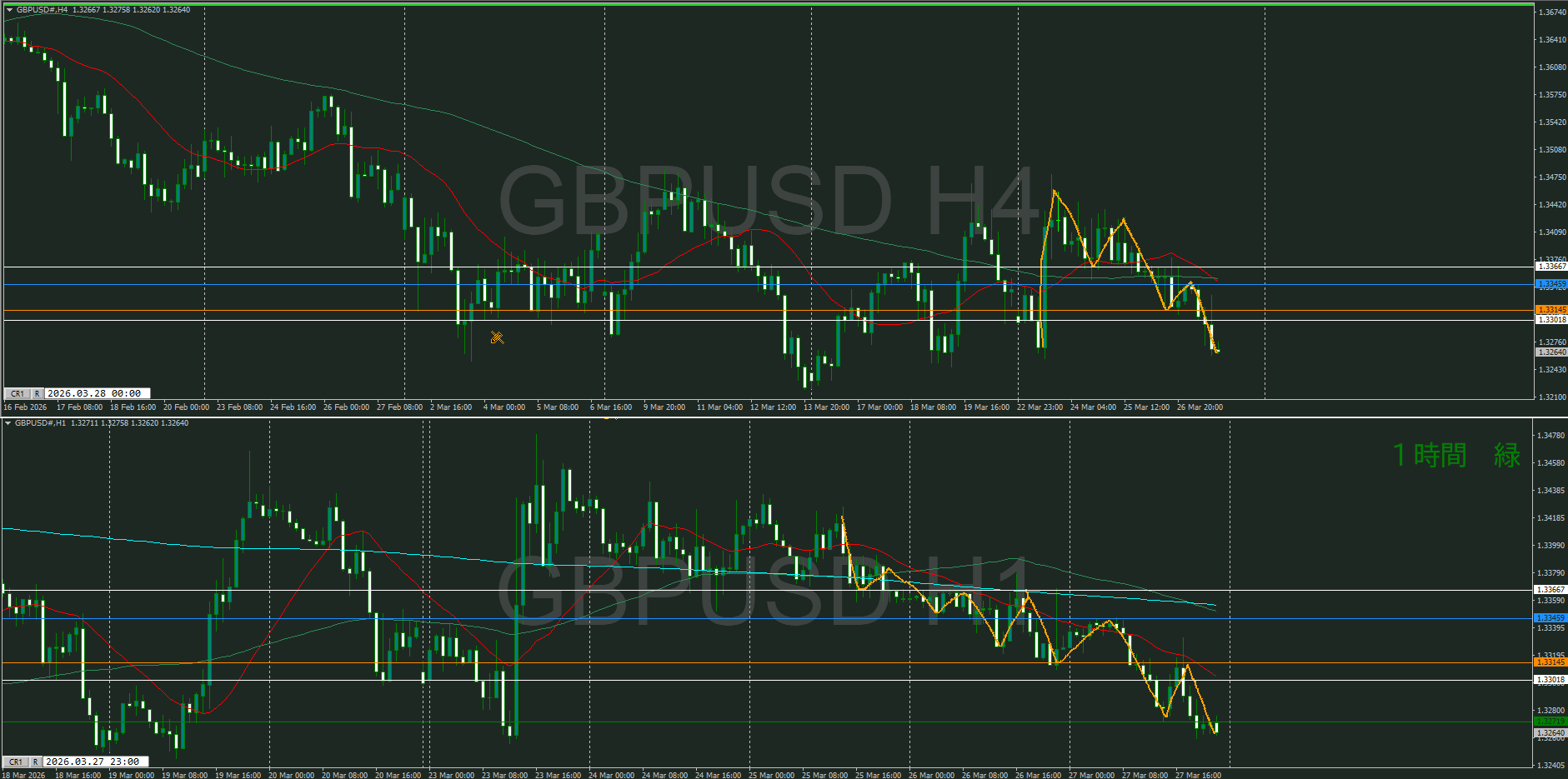Select the green 1.32719 price label on H1
The height and width of the screenshot is (779, 1568).
tap(1550, 722)
